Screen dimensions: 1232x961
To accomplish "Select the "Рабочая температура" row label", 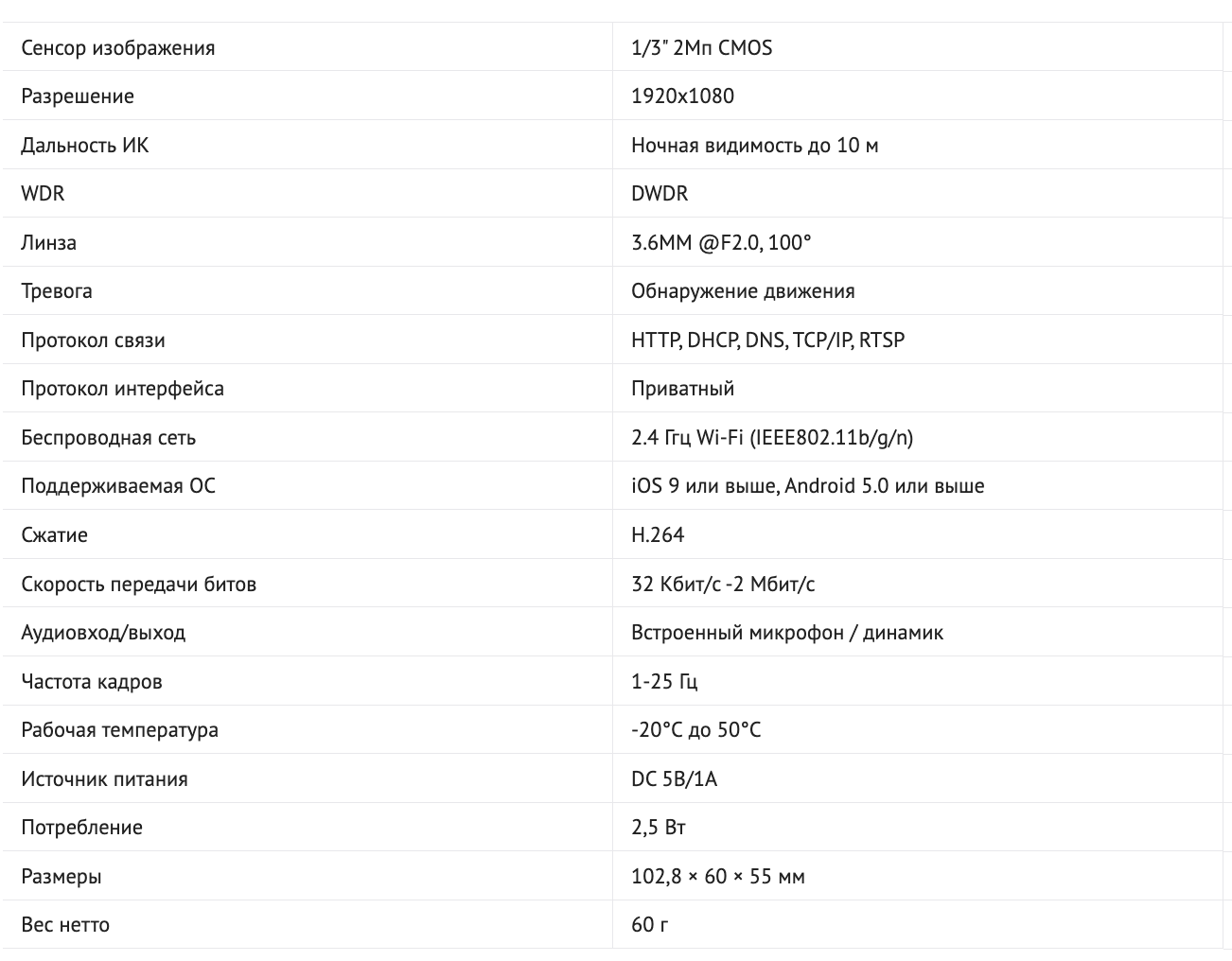I will coord(120,730).
